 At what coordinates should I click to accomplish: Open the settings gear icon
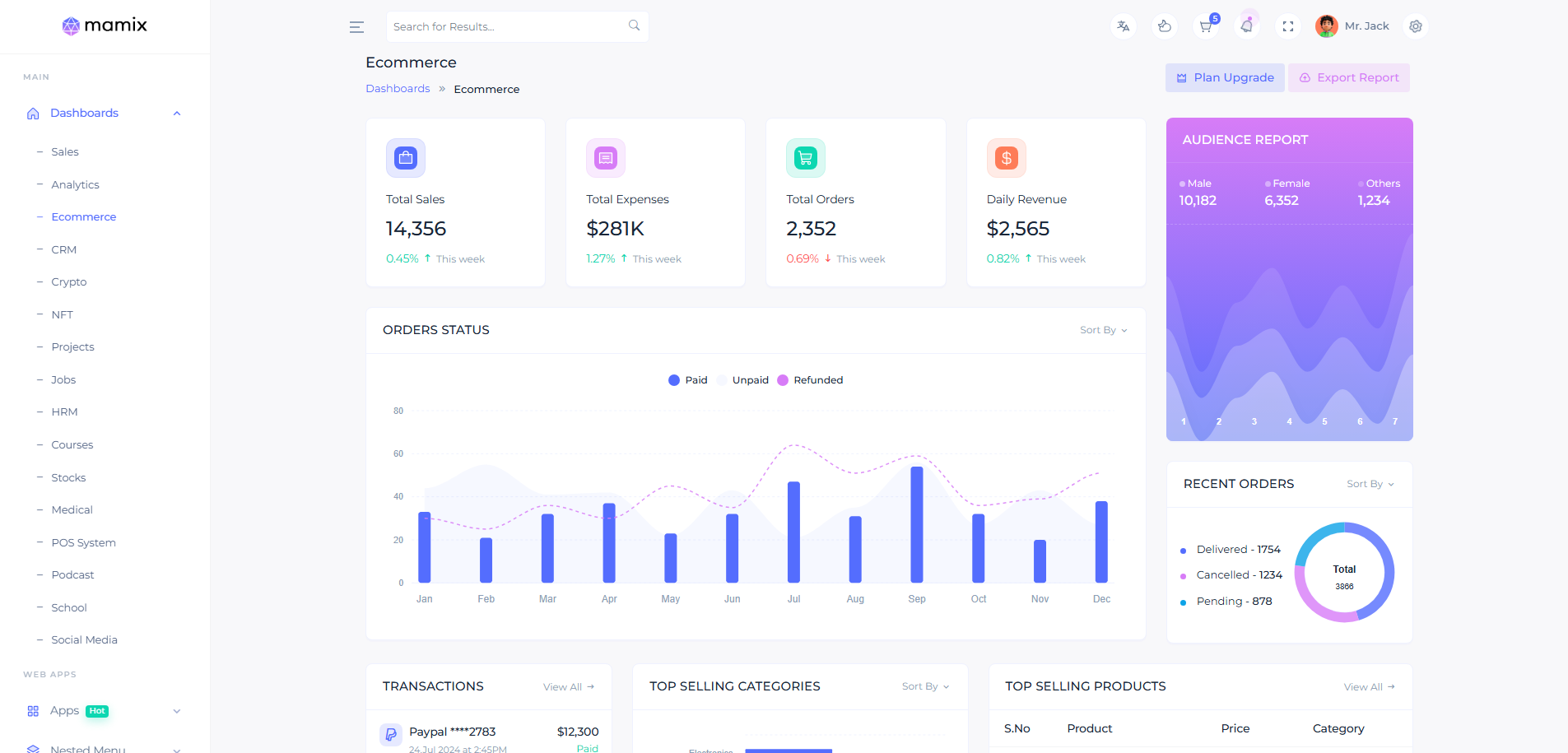[x=1416, y=26]
